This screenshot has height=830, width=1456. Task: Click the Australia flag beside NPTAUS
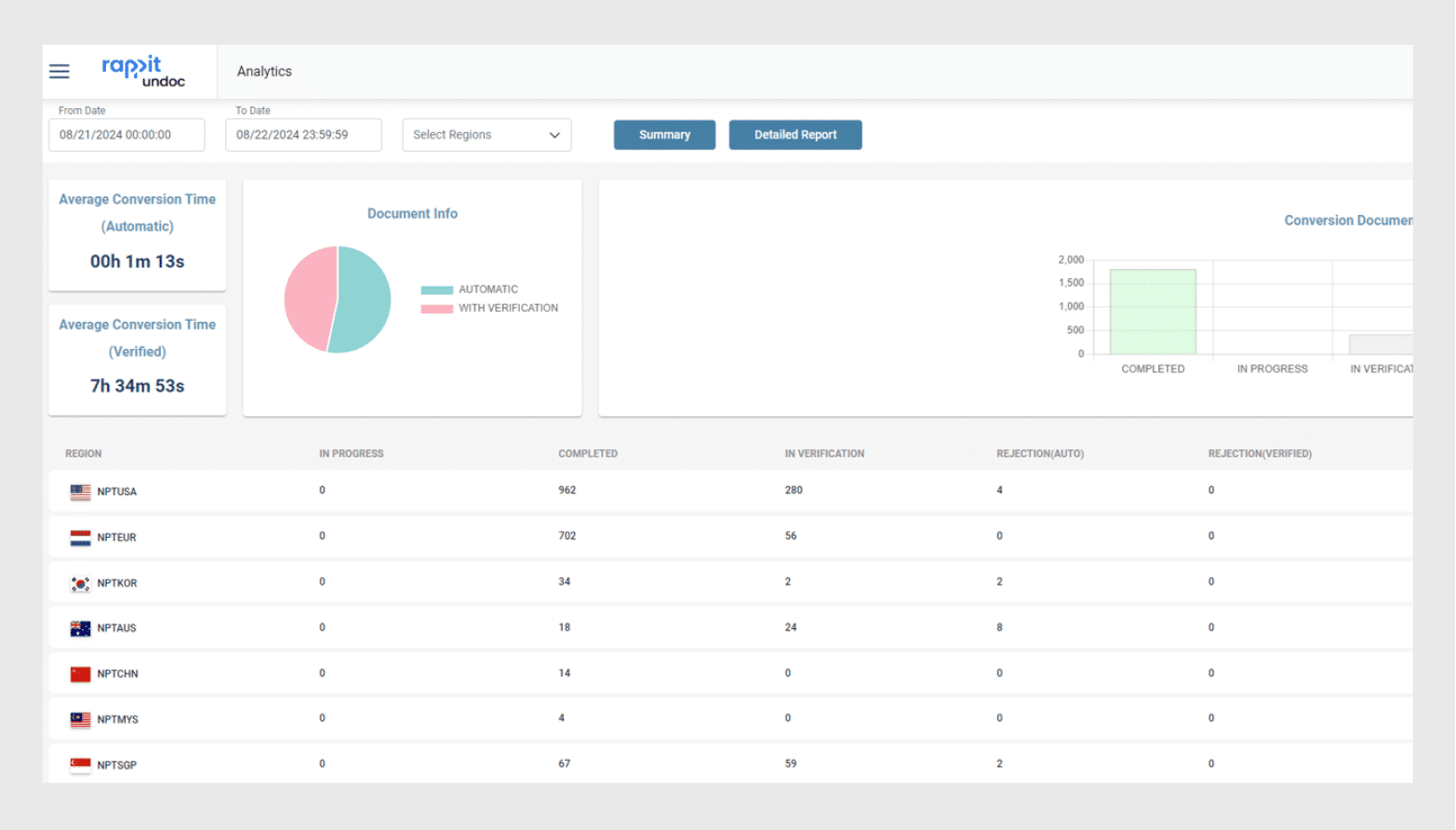80,627
